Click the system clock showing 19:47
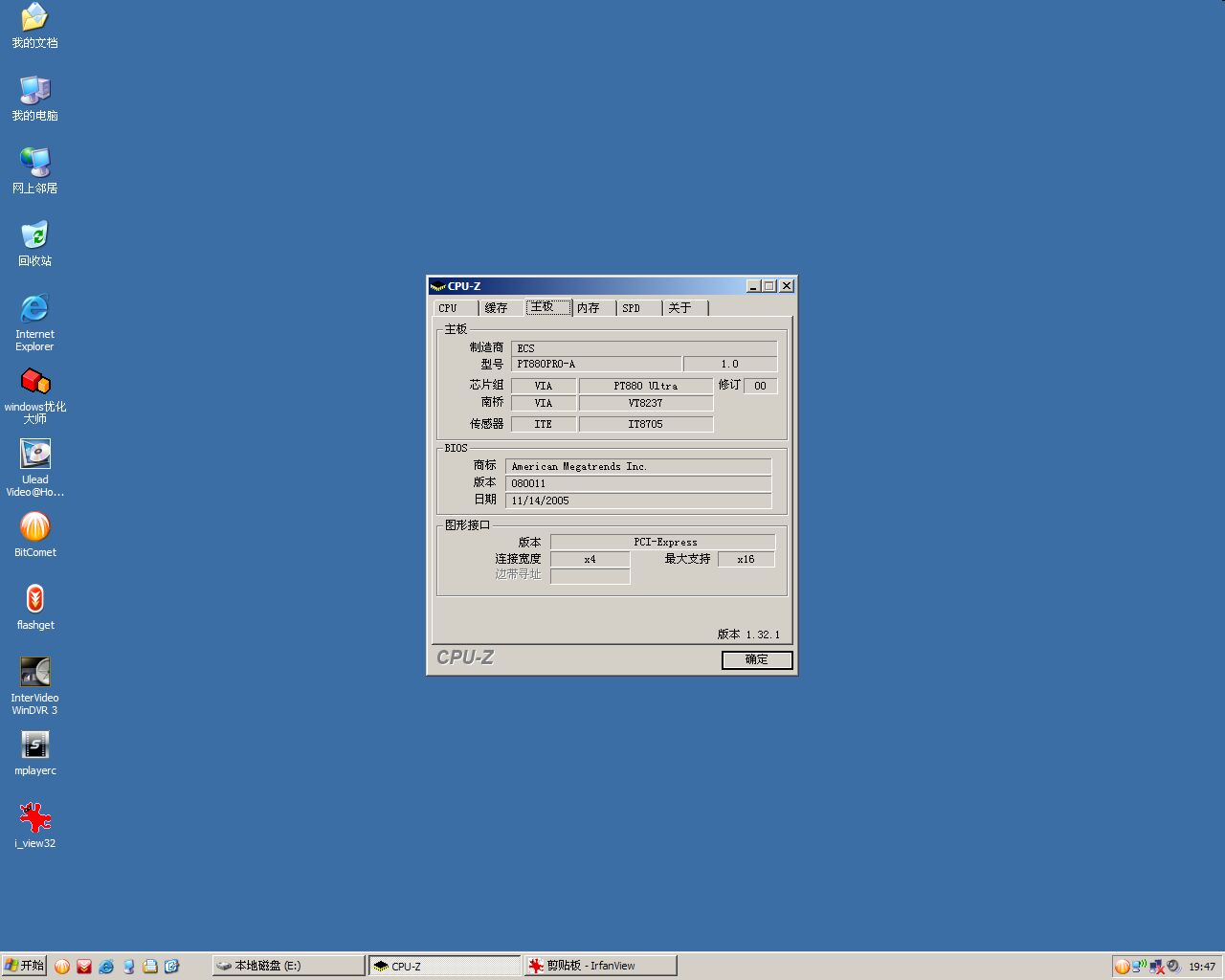Image resolution: width=1225 pixels, height=980 pixels. click(1202, 967)
